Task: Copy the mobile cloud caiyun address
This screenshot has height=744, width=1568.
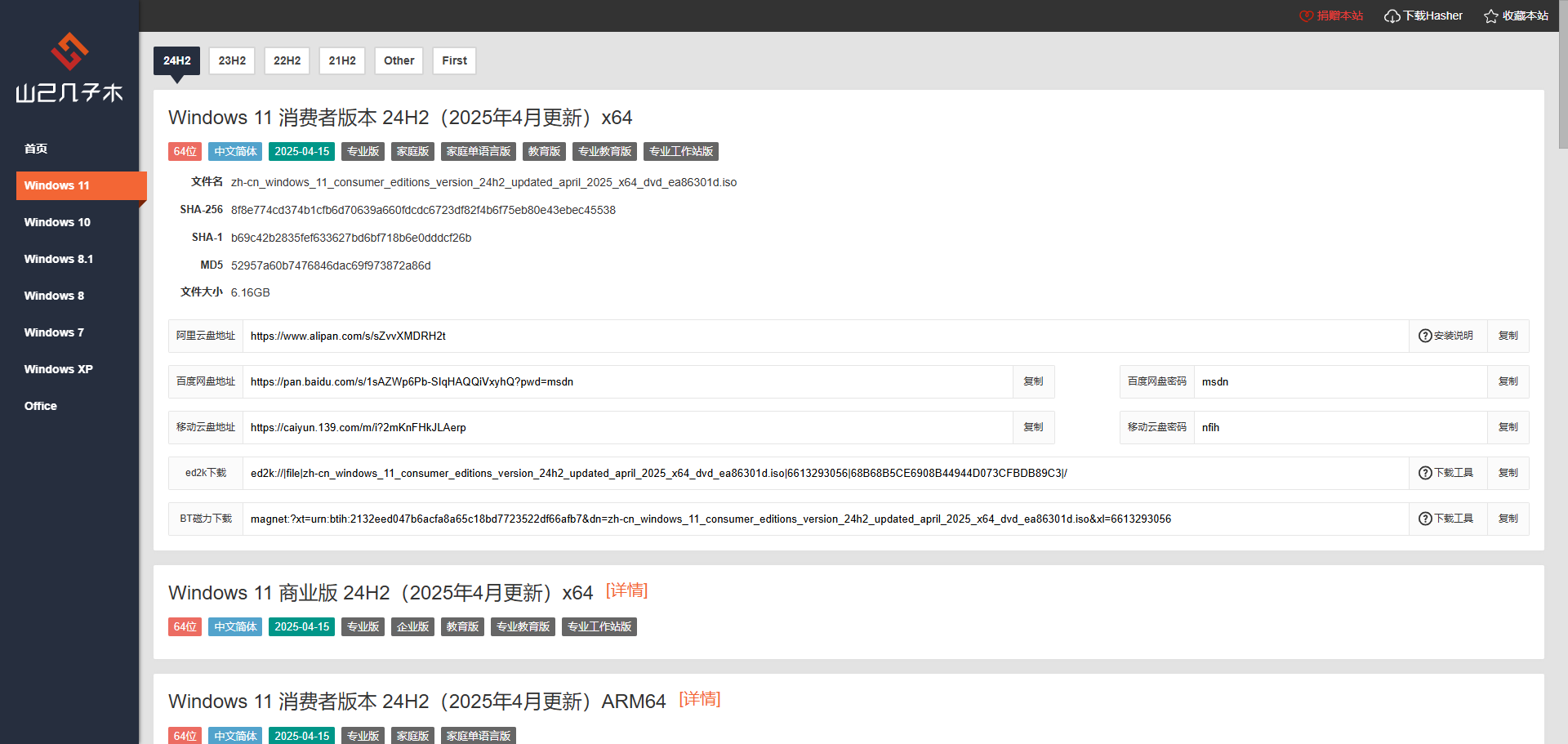Action: click(x=1033, y=427)
